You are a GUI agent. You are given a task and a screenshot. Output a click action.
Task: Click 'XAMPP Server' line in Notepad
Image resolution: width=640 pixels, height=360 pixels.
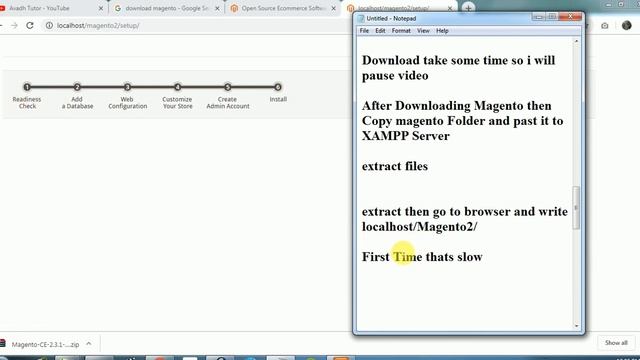405,136
